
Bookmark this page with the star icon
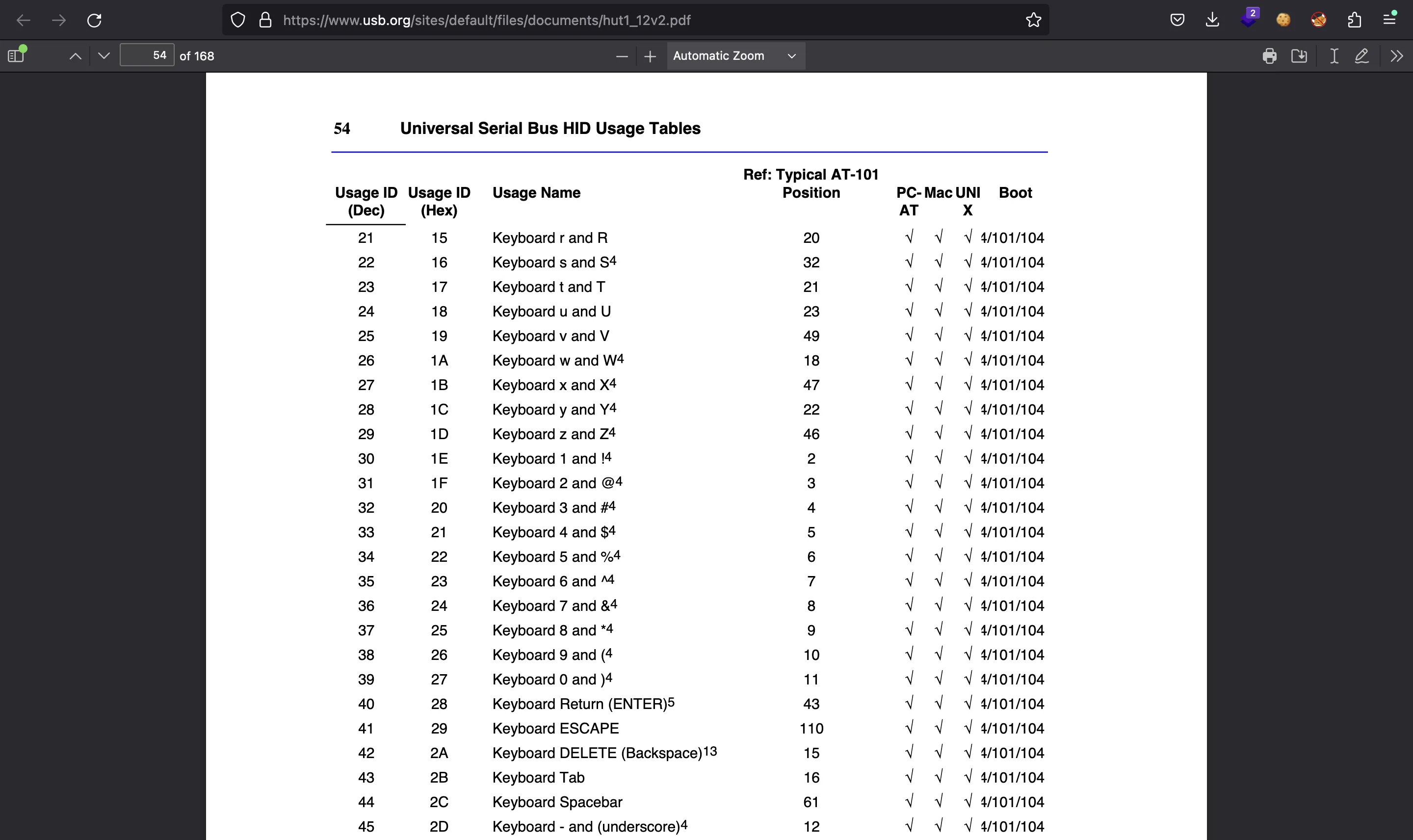coord(1033,21)
